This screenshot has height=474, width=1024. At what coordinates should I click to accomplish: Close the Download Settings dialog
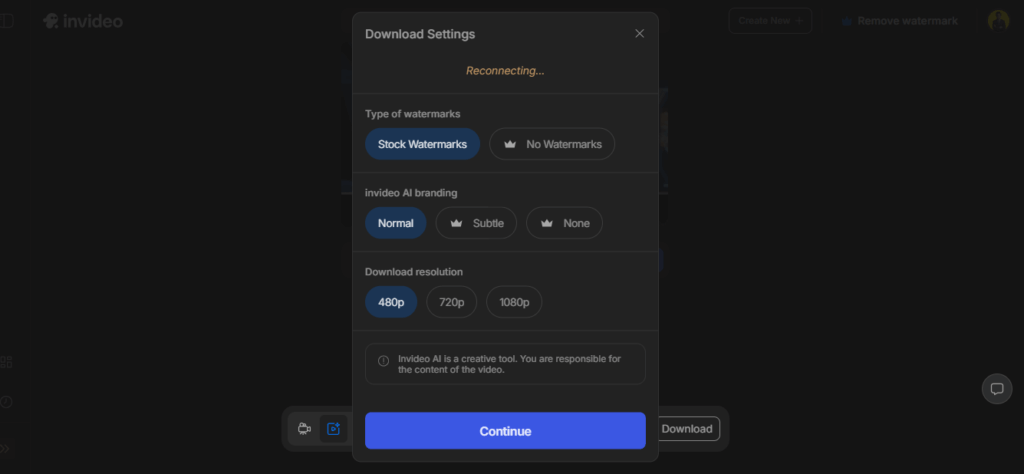click(x=640, y=34)
